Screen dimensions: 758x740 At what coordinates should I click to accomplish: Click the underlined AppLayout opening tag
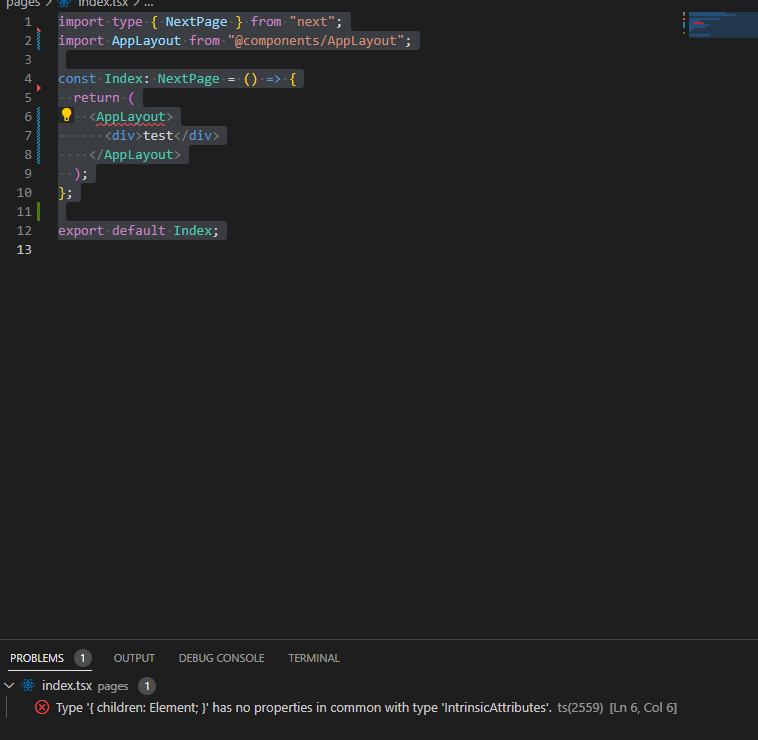pos(131,117)
